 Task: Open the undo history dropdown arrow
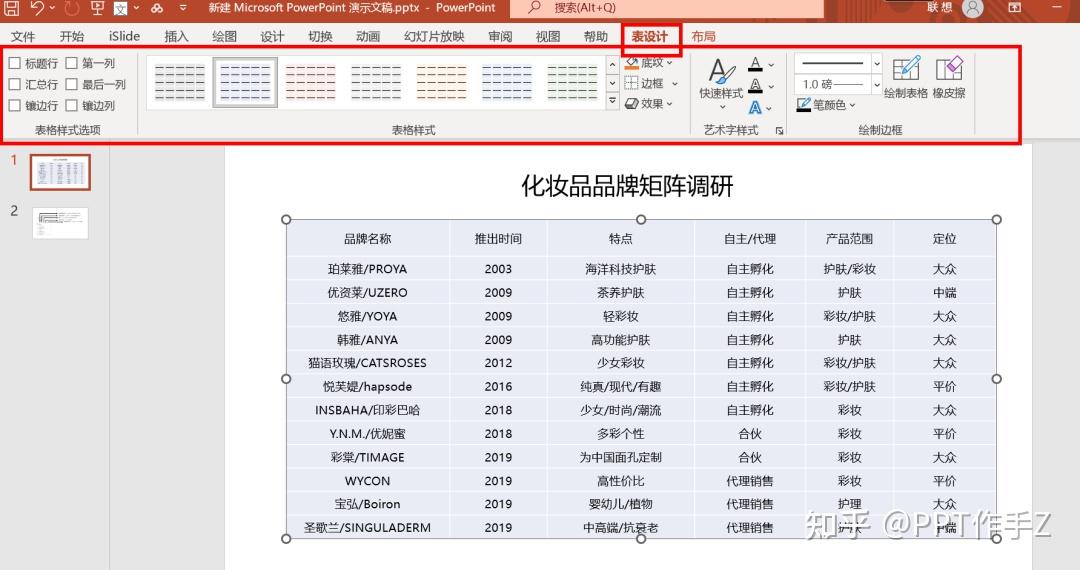52,8
